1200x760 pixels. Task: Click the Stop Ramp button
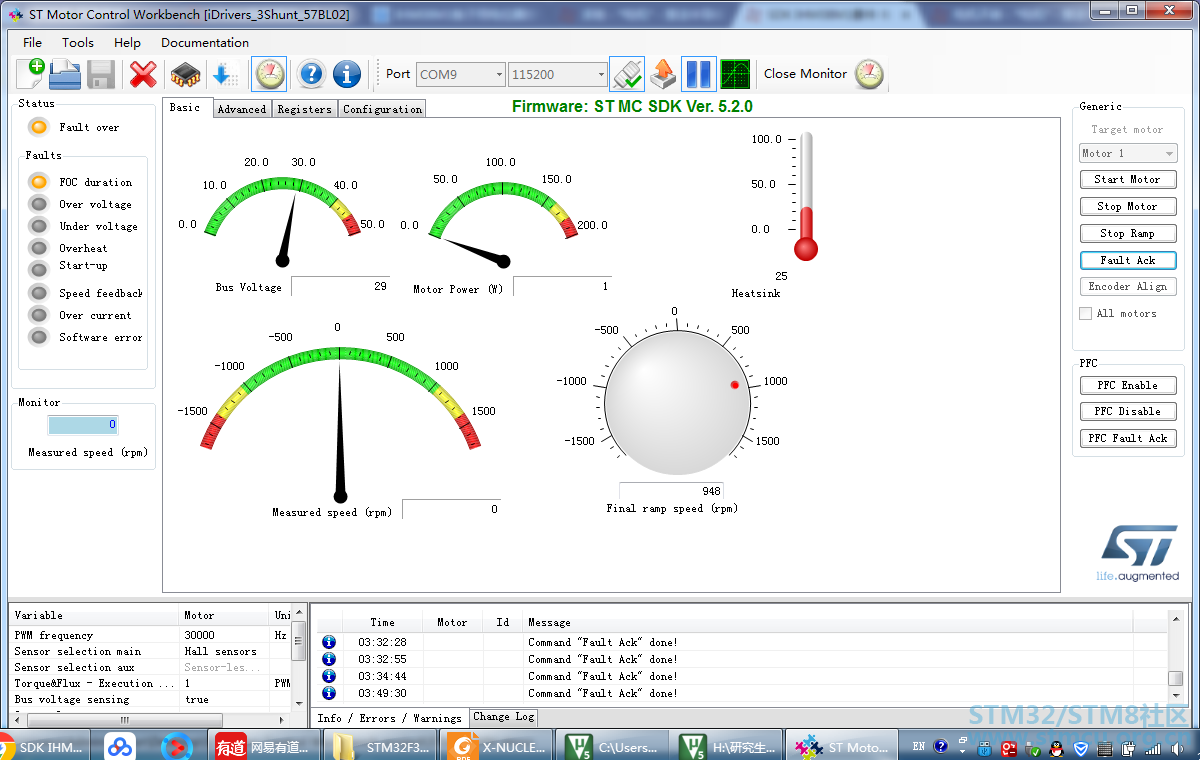[1128, 233]
